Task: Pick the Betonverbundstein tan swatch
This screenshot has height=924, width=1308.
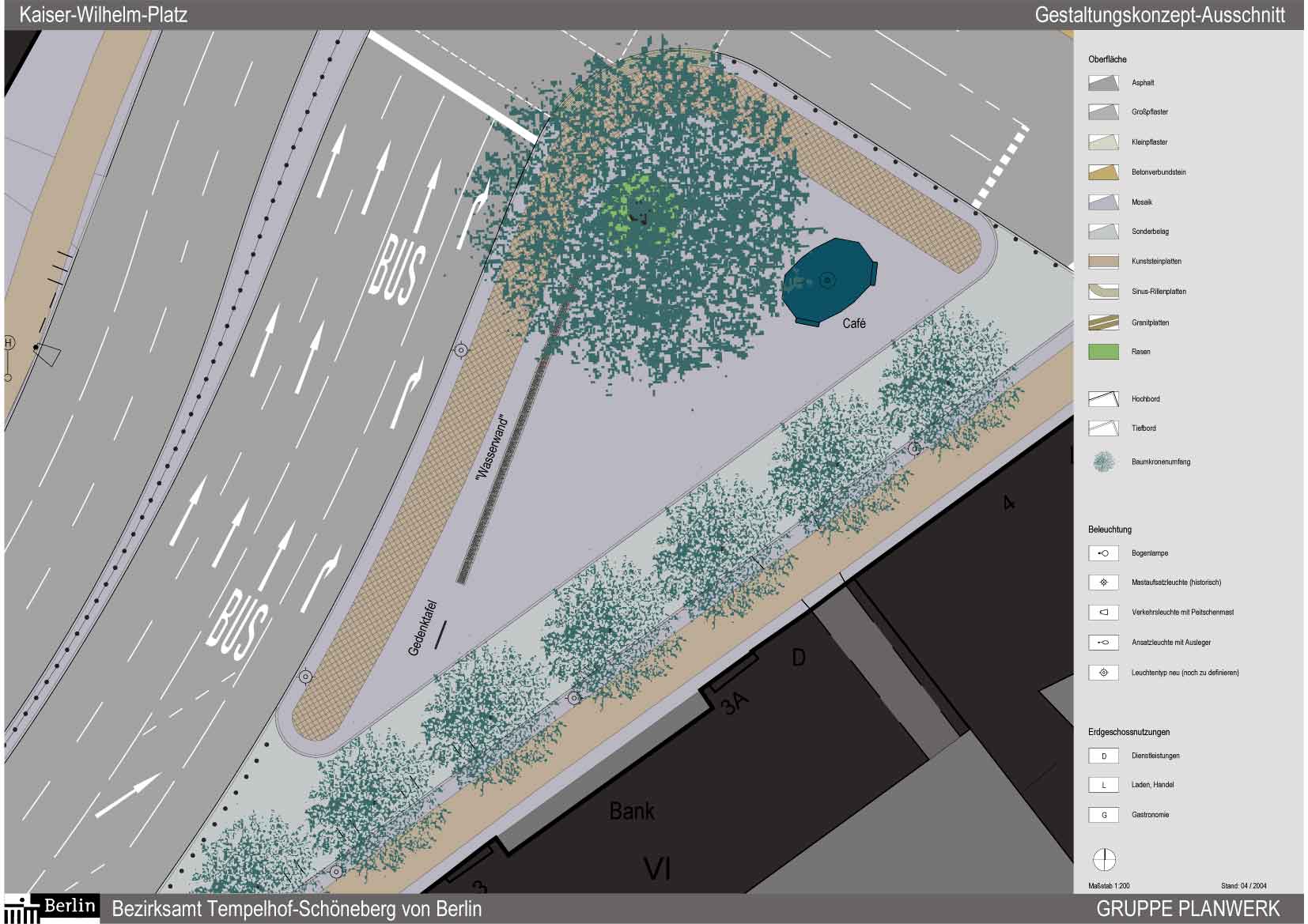Action: 1103,172
